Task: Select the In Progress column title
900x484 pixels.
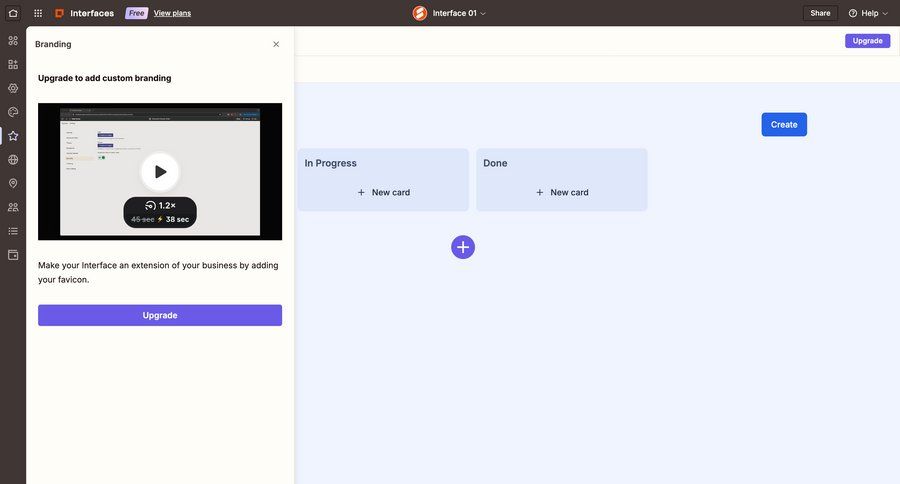Action: coord(331,163)
